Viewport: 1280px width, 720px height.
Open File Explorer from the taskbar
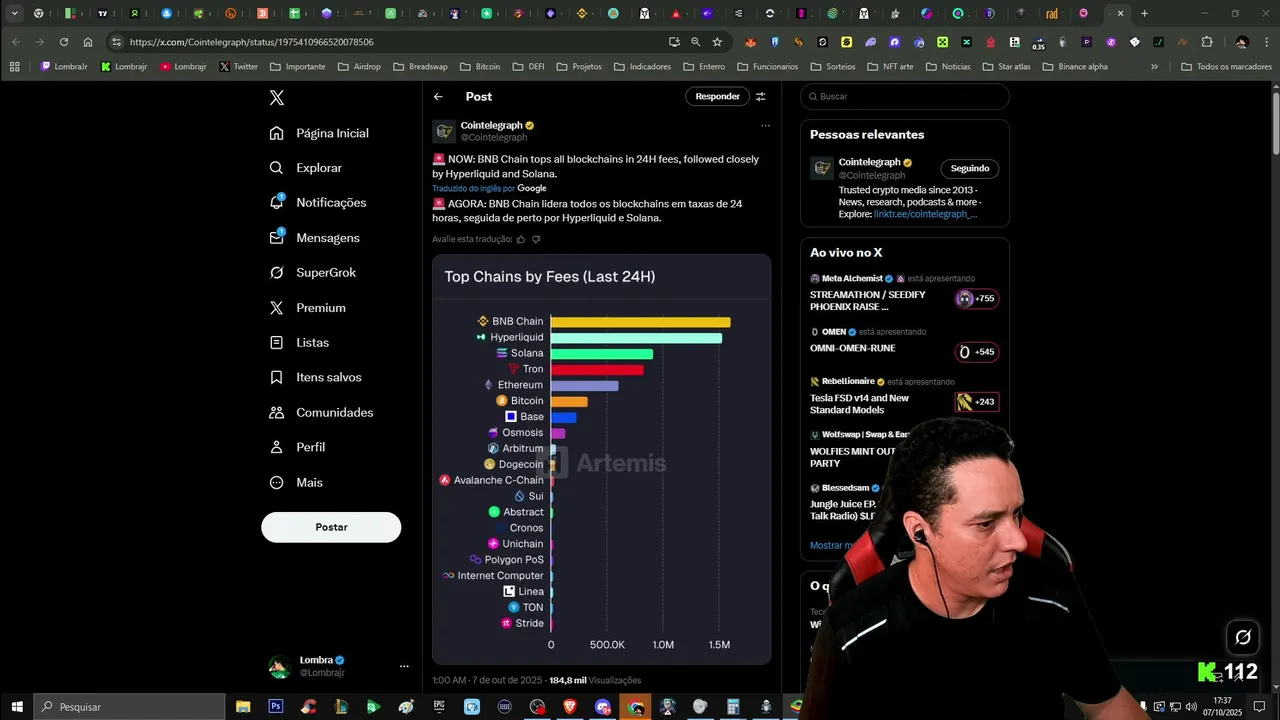point(243,706)
